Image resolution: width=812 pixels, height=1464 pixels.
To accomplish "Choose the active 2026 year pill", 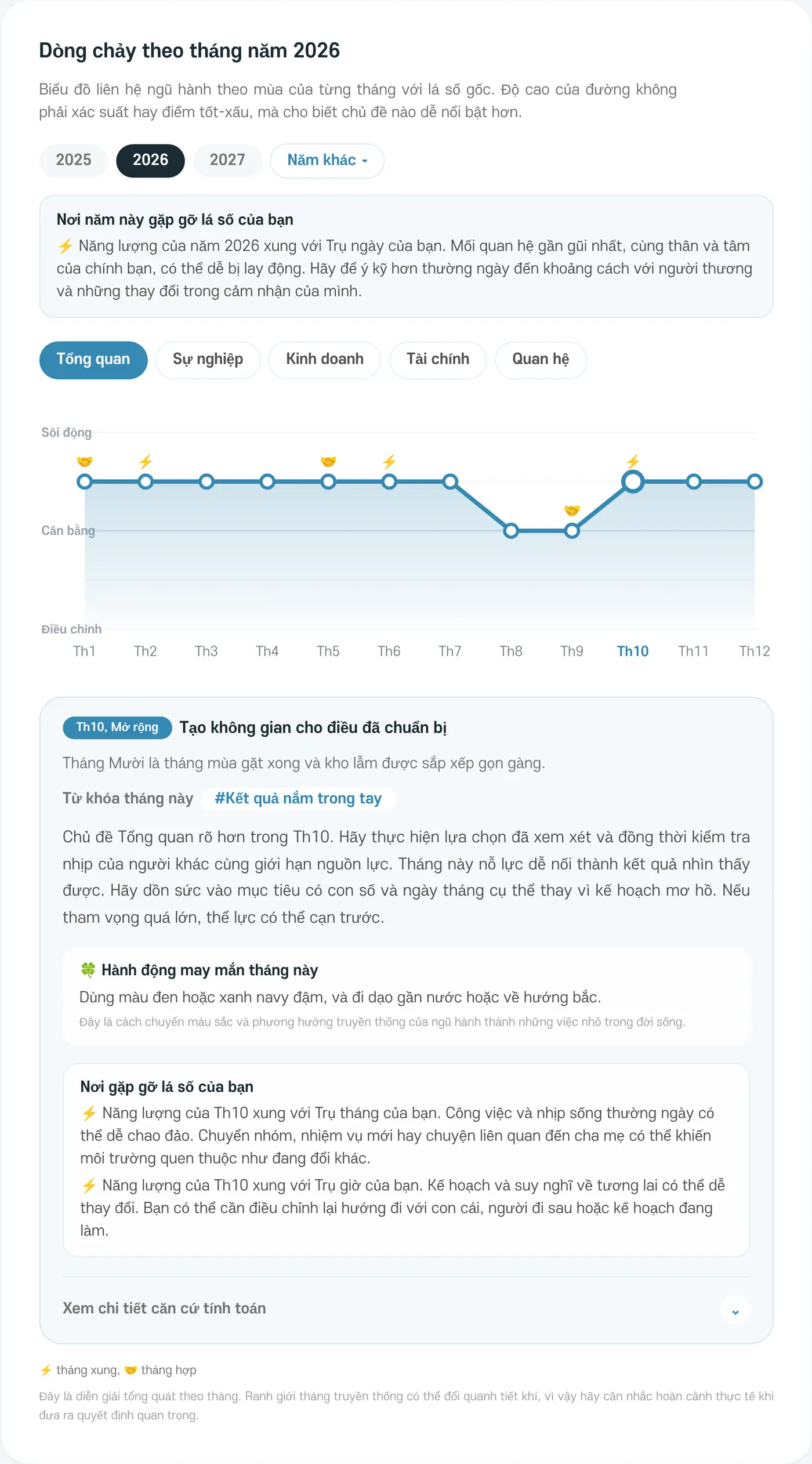I will point(150,160).
